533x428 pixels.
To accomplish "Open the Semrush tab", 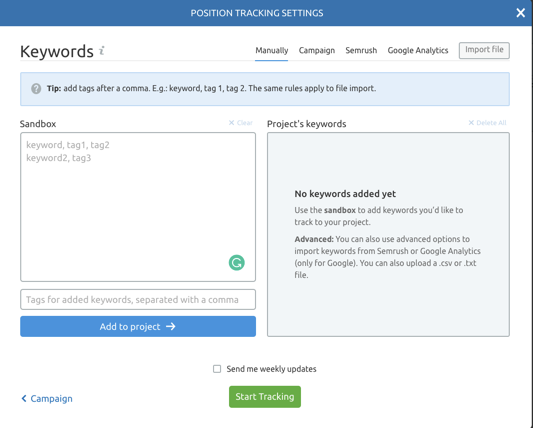I will coord(361,50).
